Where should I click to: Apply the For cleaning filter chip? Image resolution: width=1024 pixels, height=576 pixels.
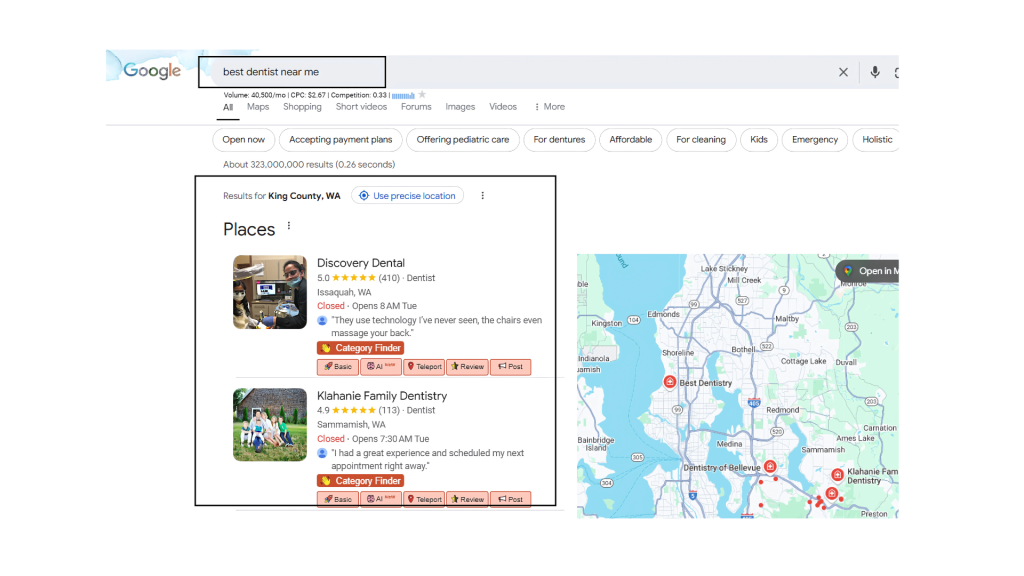701,140
